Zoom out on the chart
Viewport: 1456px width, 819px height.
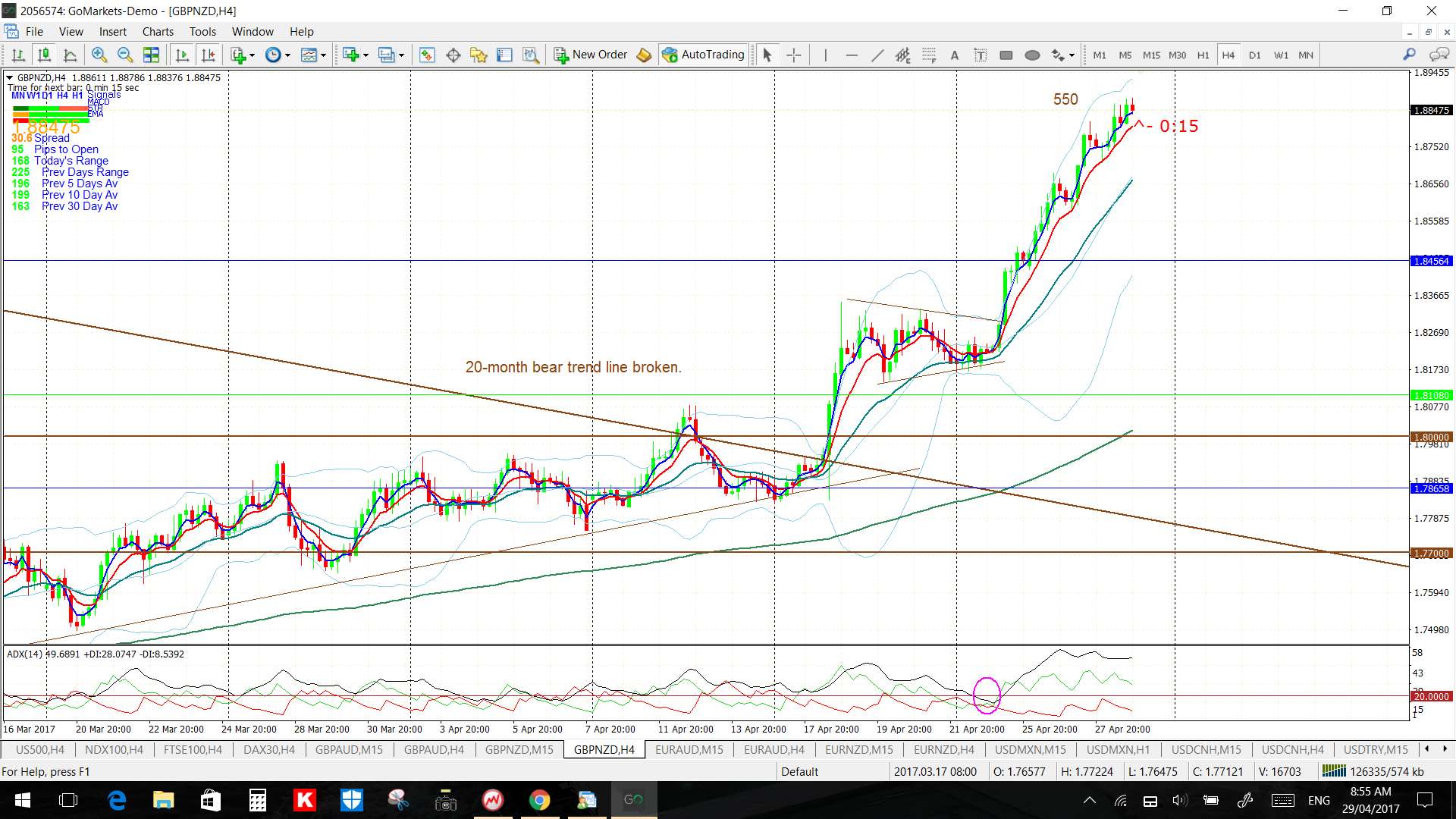(125, 55)
